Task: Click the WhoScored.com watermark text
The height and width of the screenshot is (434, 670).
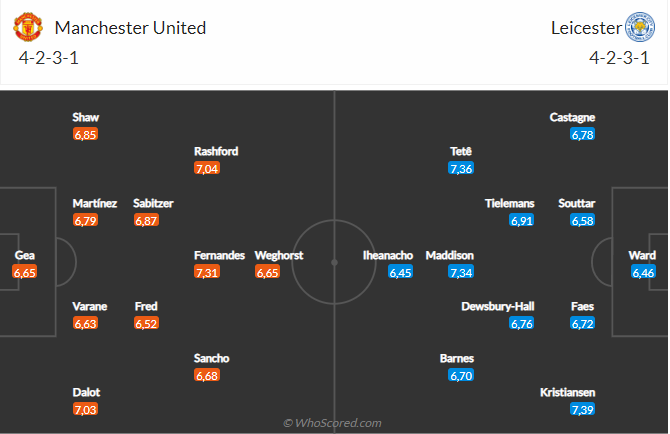Action: (x=333, y=423)
